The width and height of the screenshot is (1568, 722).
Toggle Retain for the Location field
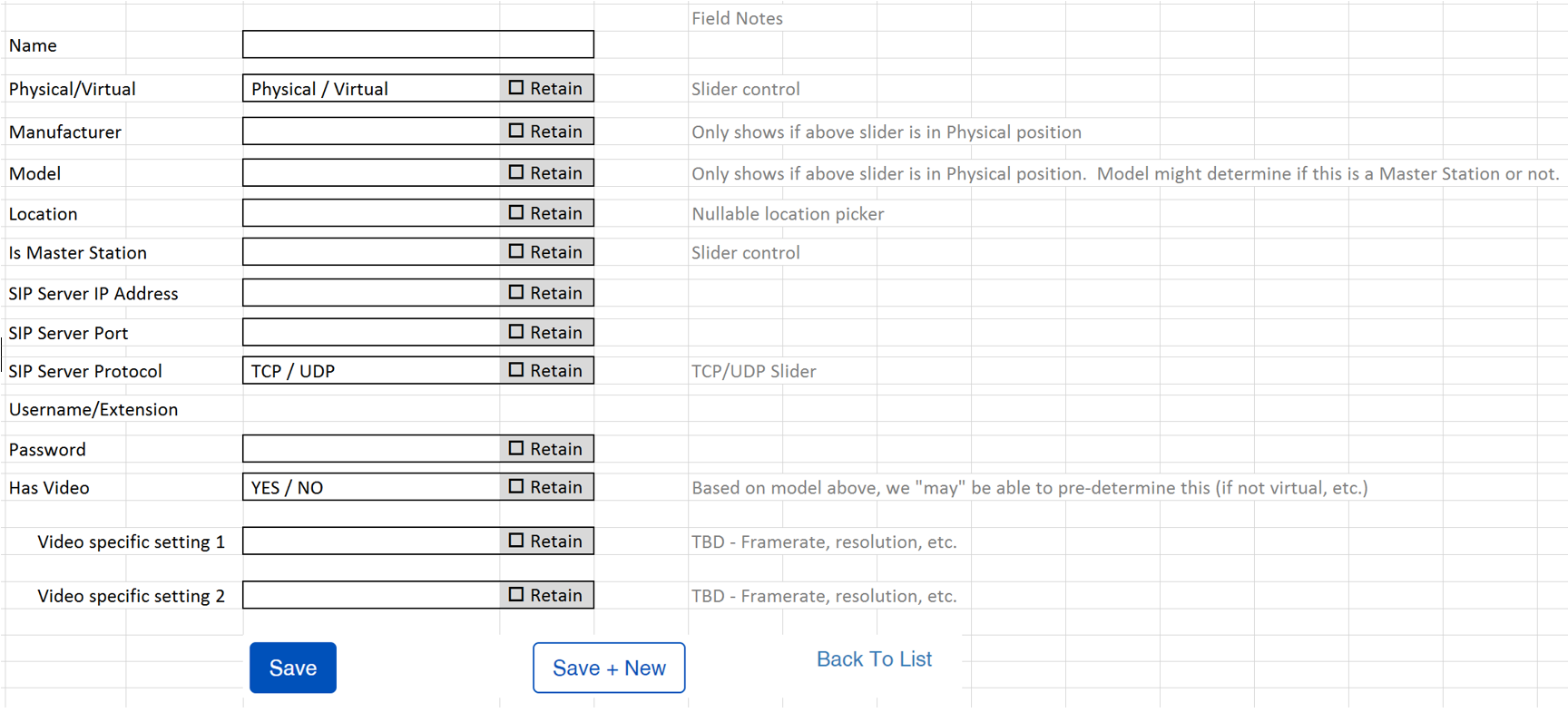coord(516,212)
